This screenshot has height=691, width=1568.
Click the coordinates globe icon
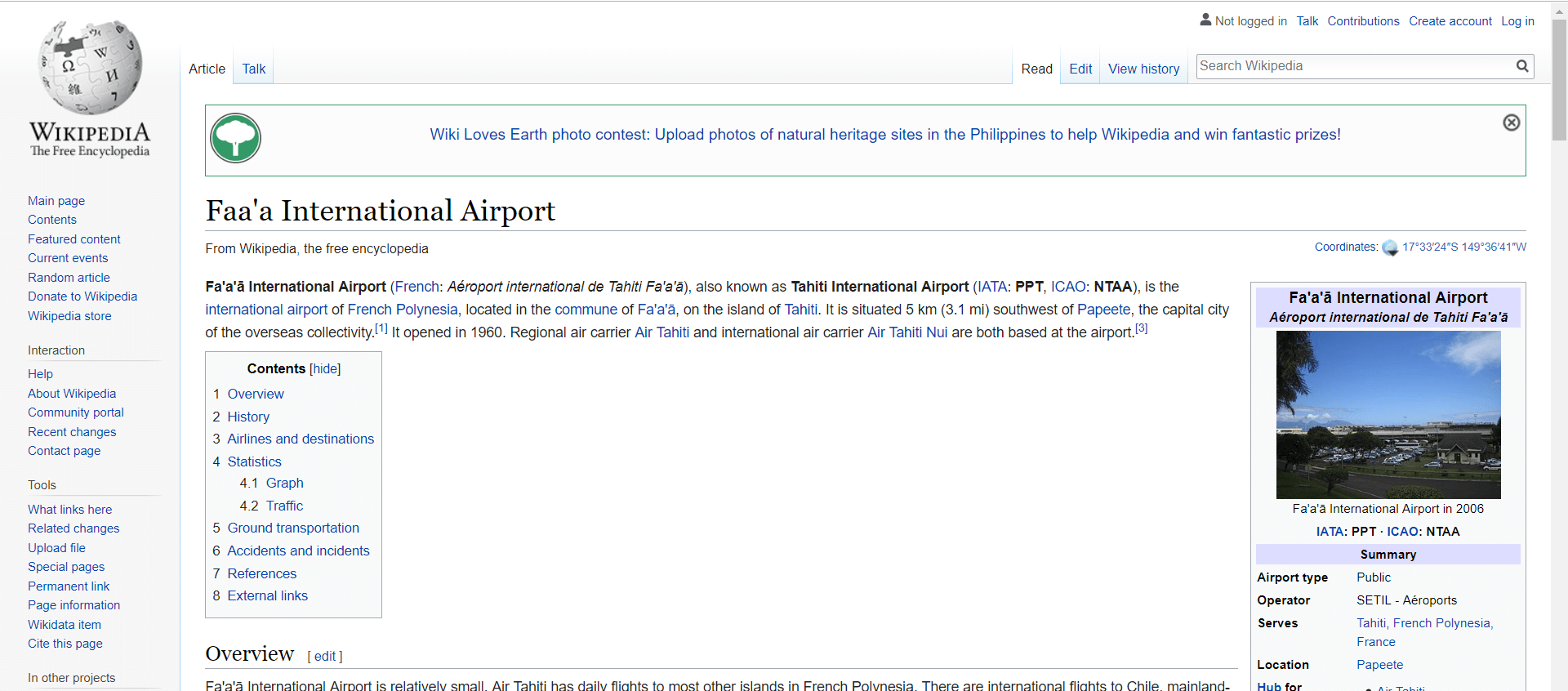1390,247
